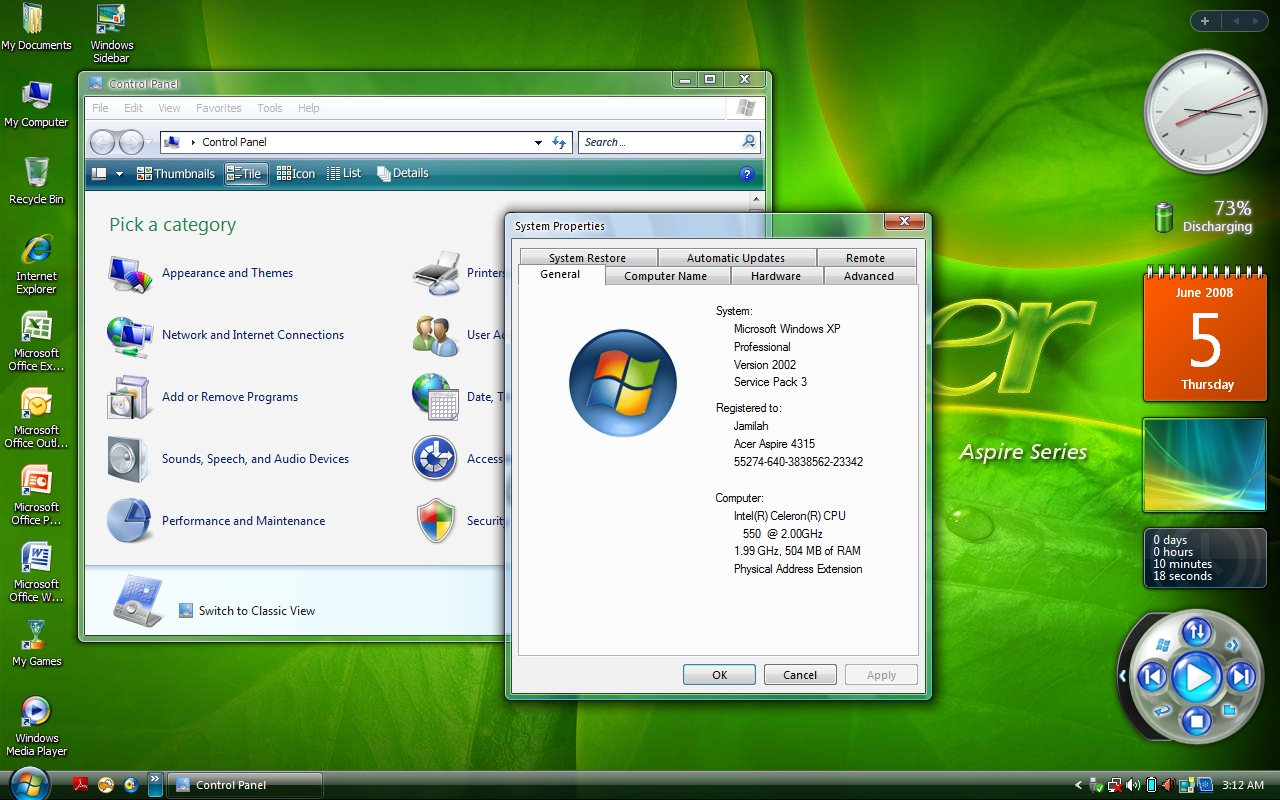Click Cancel in System Properties
This screenshot has width=1280, height=800.
coord(800,675)
